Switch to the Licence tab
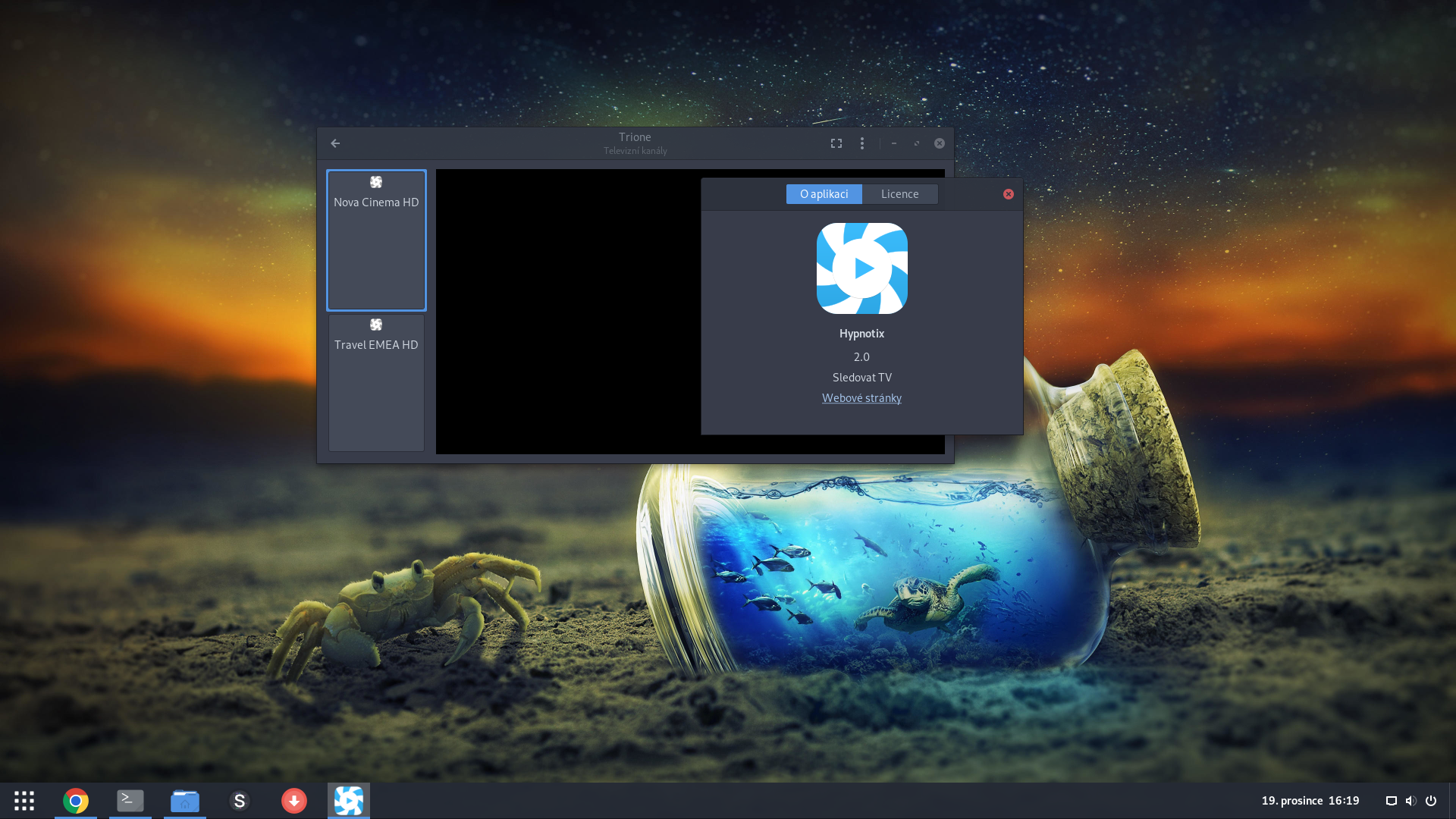Viewport: 1456px width, 819px height. coord(900,194)
